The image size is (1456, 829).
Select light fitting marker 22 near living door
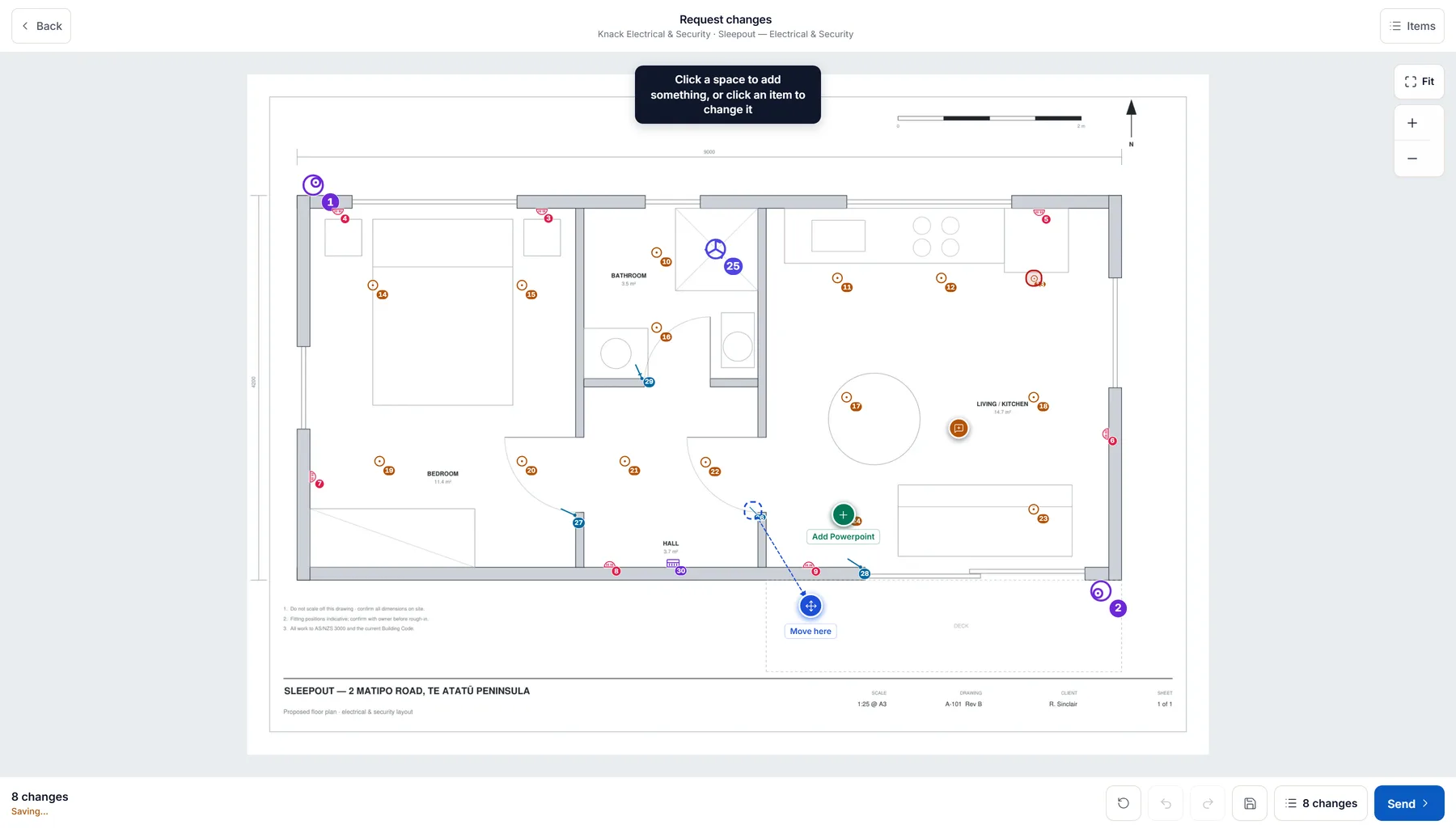click(x=705, y=462)
